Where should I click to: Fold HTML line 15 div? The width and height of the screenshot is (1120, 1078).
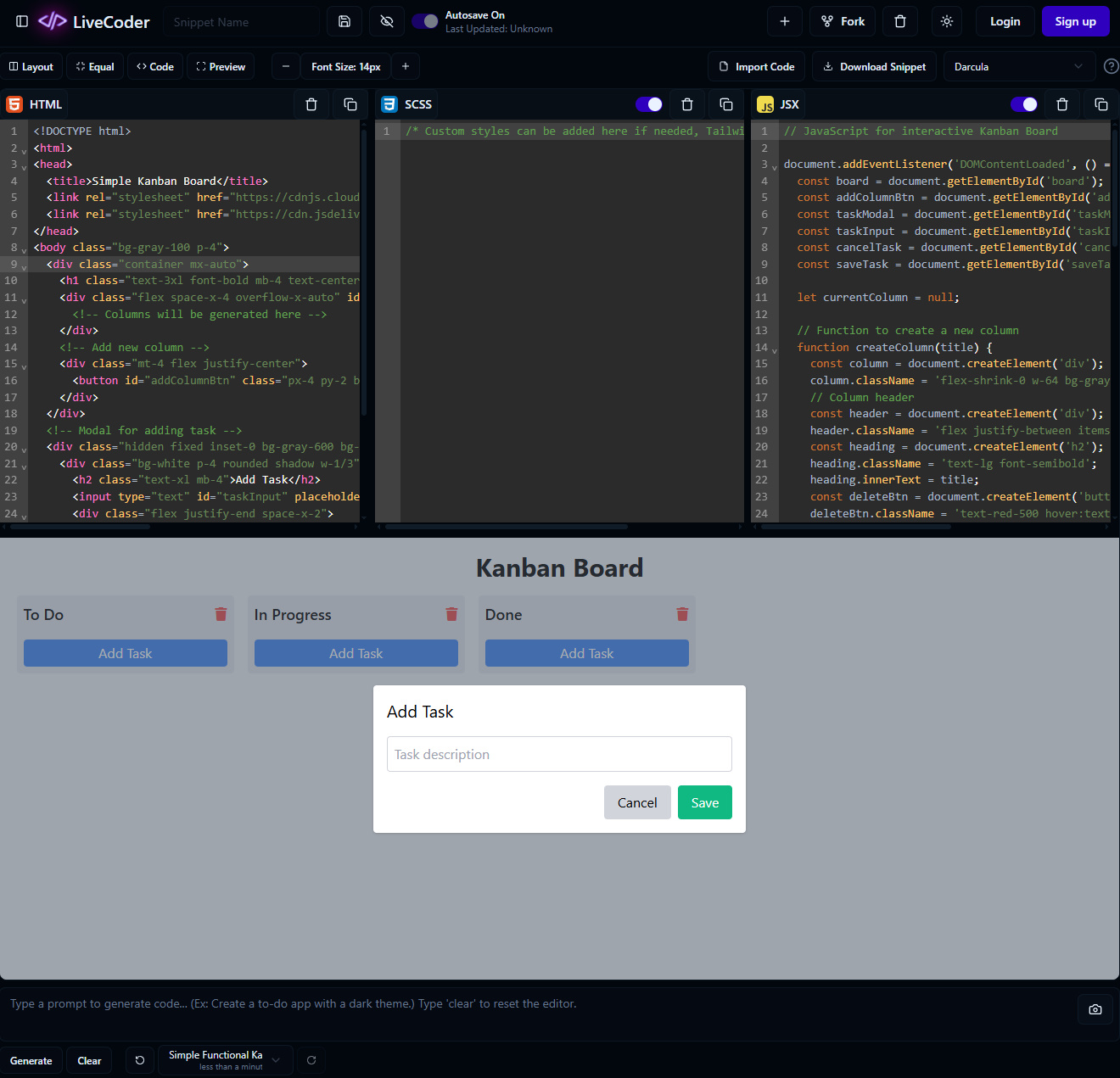(x=24, y=366)
